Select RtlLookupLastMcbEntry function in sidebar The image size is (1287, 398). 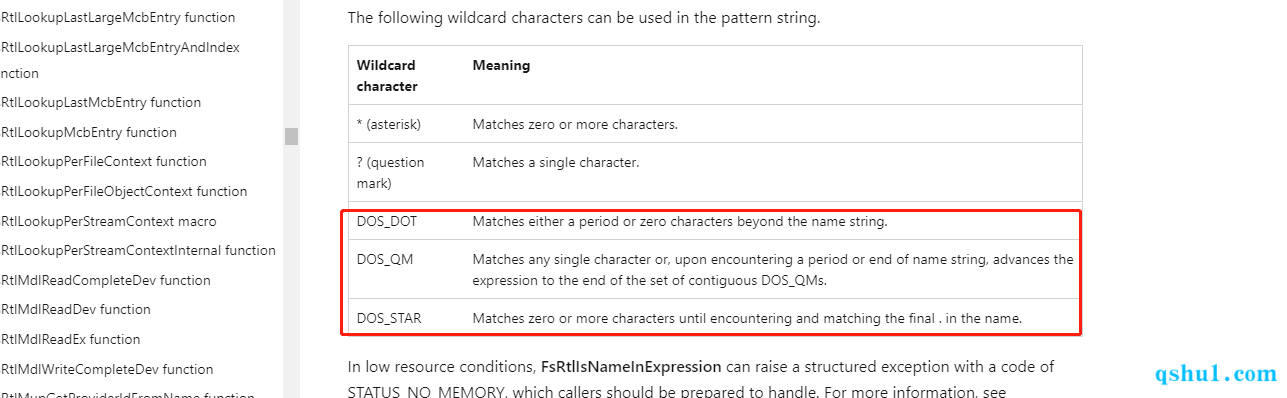click(100, 103)
